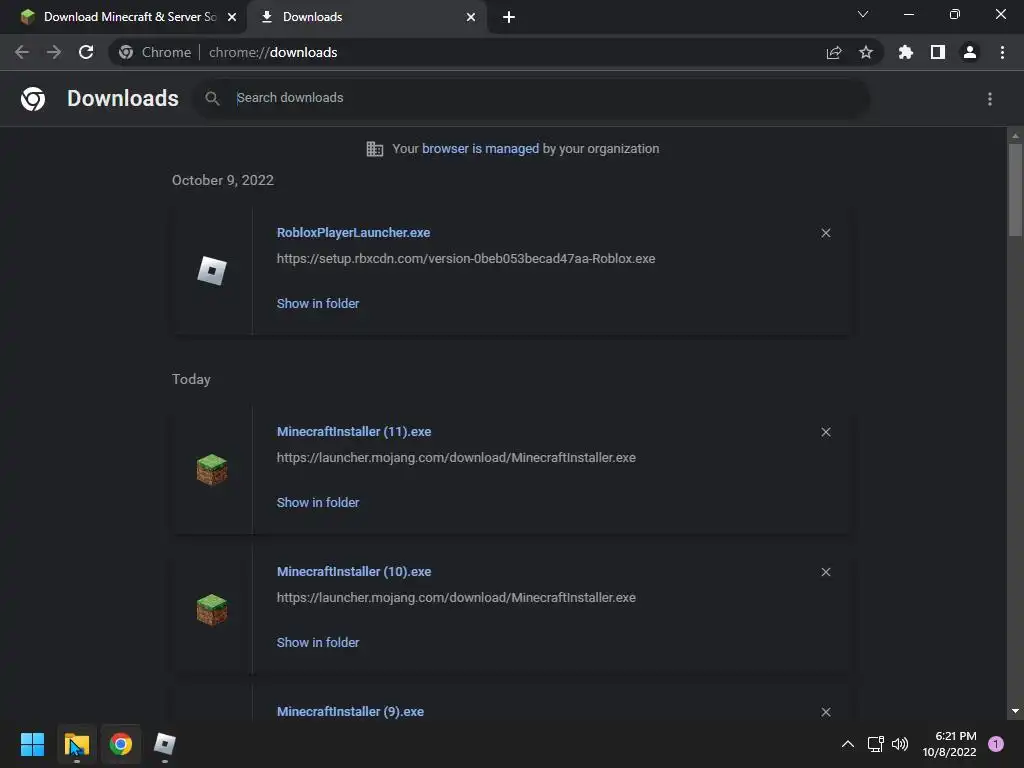Click the scrollbar up arrow
The height and width of the screenshot is (768, 1024).
click(1015, 136)
